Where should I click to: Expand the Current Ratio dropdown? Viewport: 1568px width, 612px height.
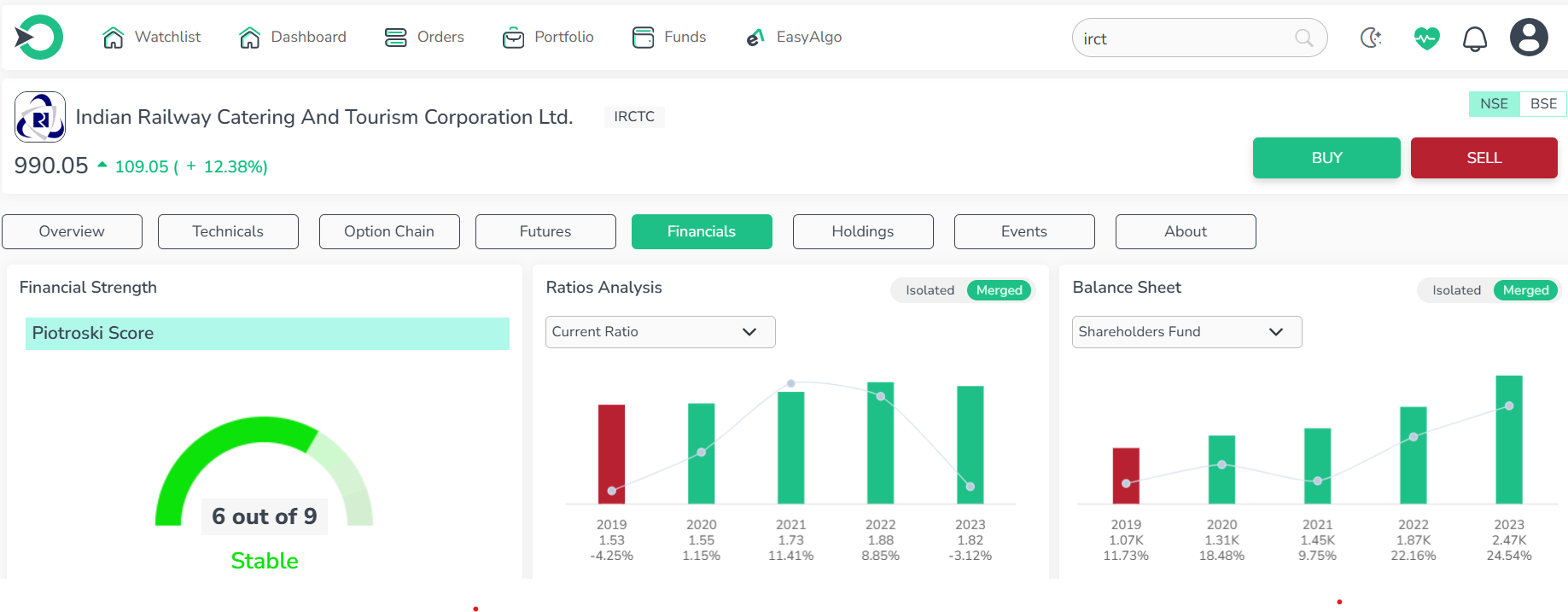pos(660,332)
